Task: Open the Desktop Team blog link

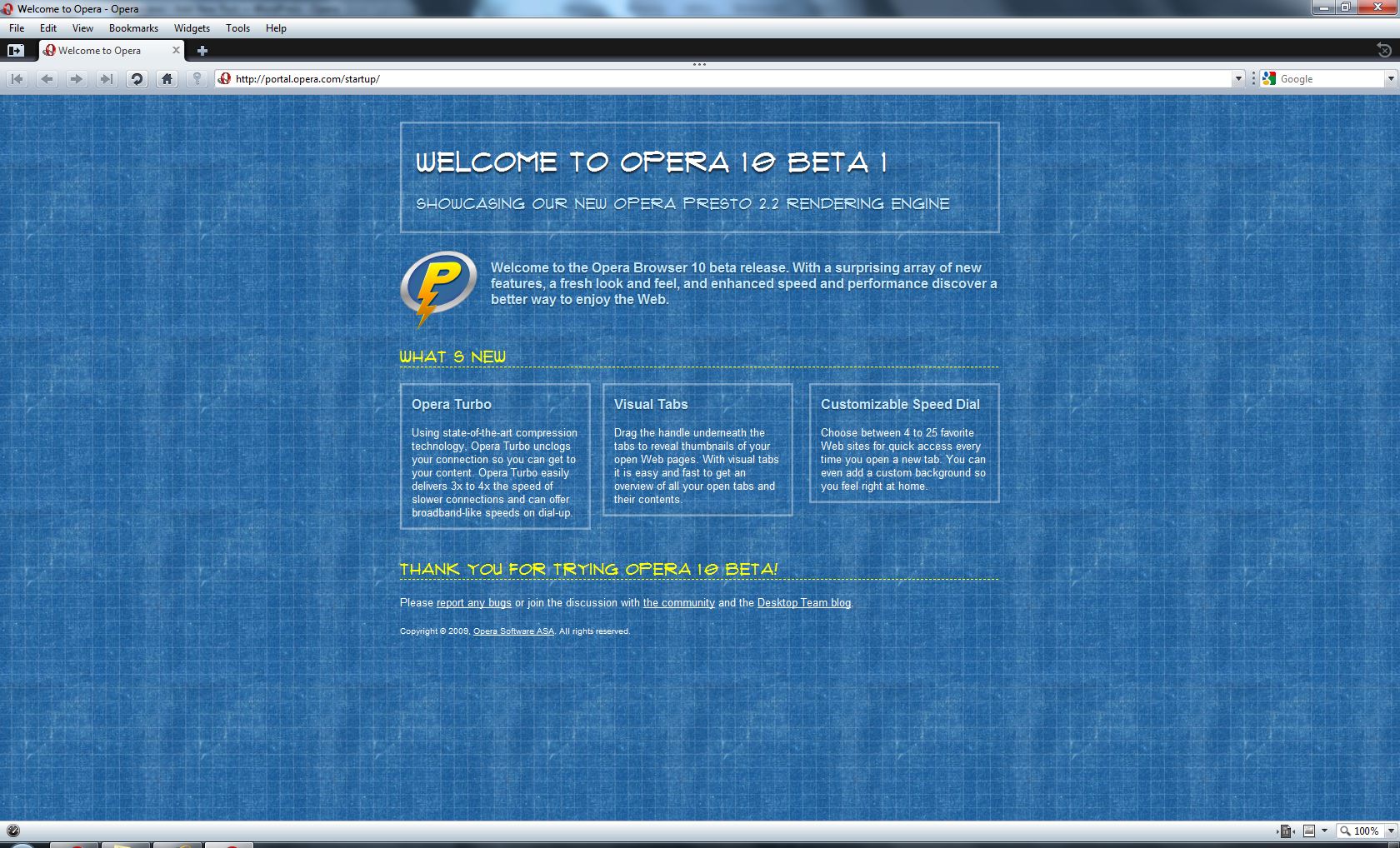Action: pyautogui.click(x=803, y=603)
